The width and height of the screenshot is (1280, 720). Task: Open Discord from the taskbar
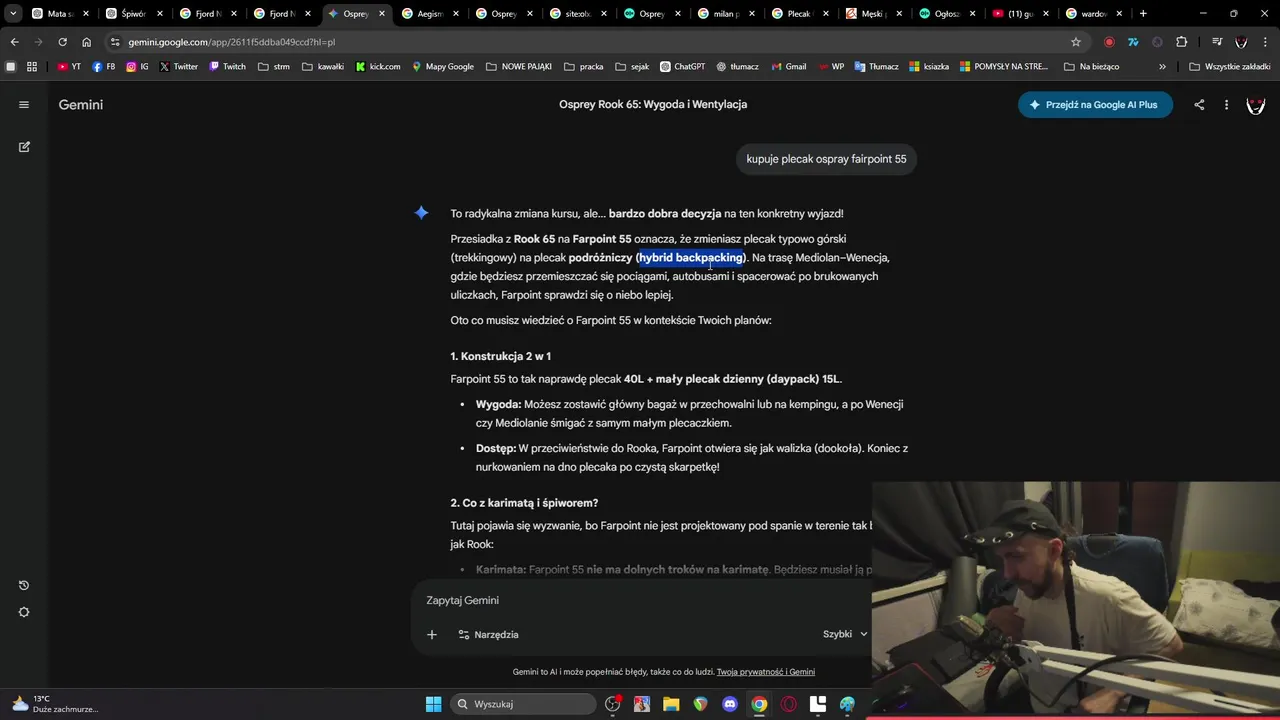coord(730,704)
